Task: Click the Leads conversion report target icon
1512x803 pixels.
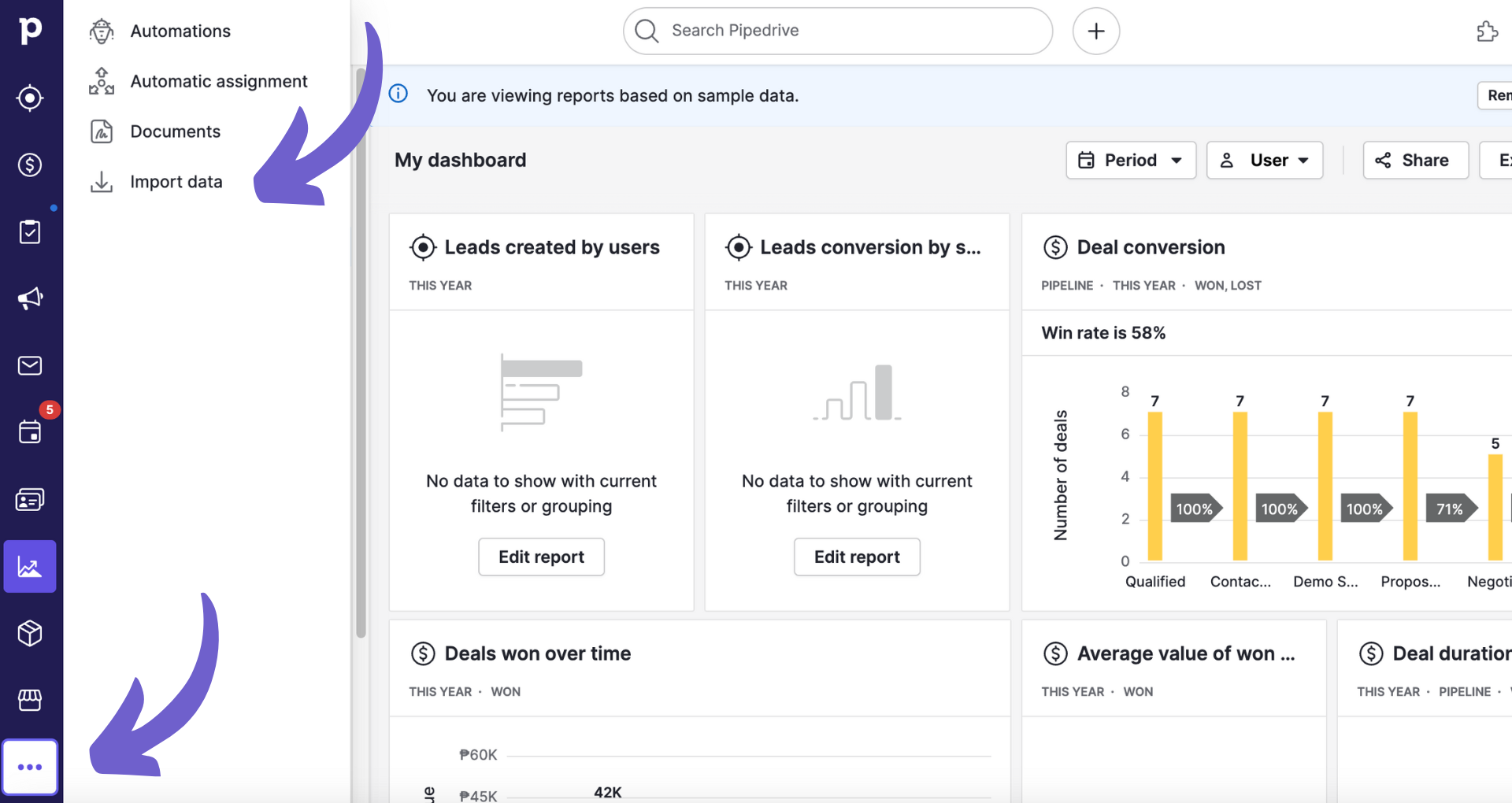Action: pos(739,247)
